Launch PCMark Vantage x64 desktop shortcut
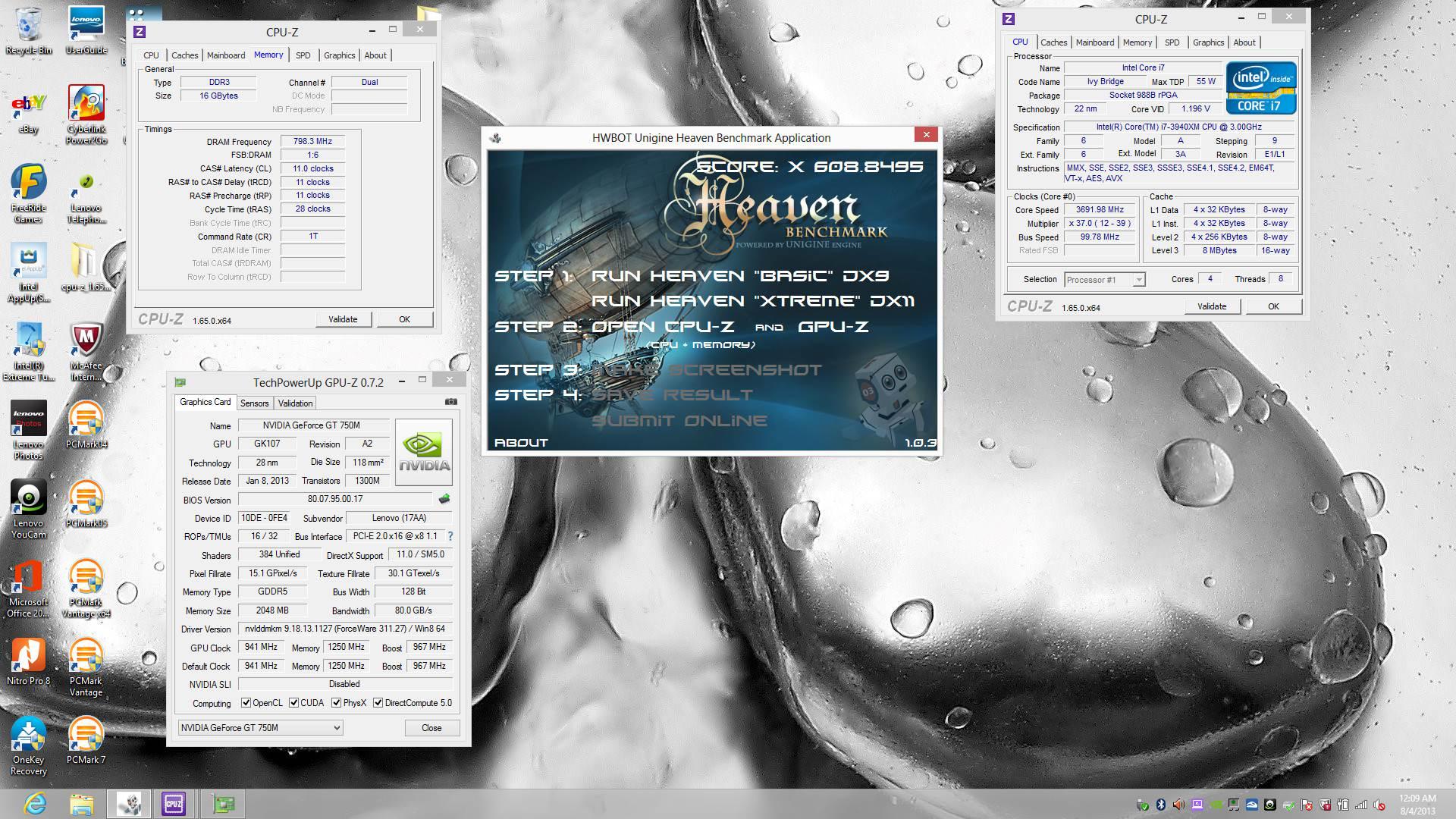This screenshot has height=819, width=1456. pyautogui.click(x=86, y=588)
